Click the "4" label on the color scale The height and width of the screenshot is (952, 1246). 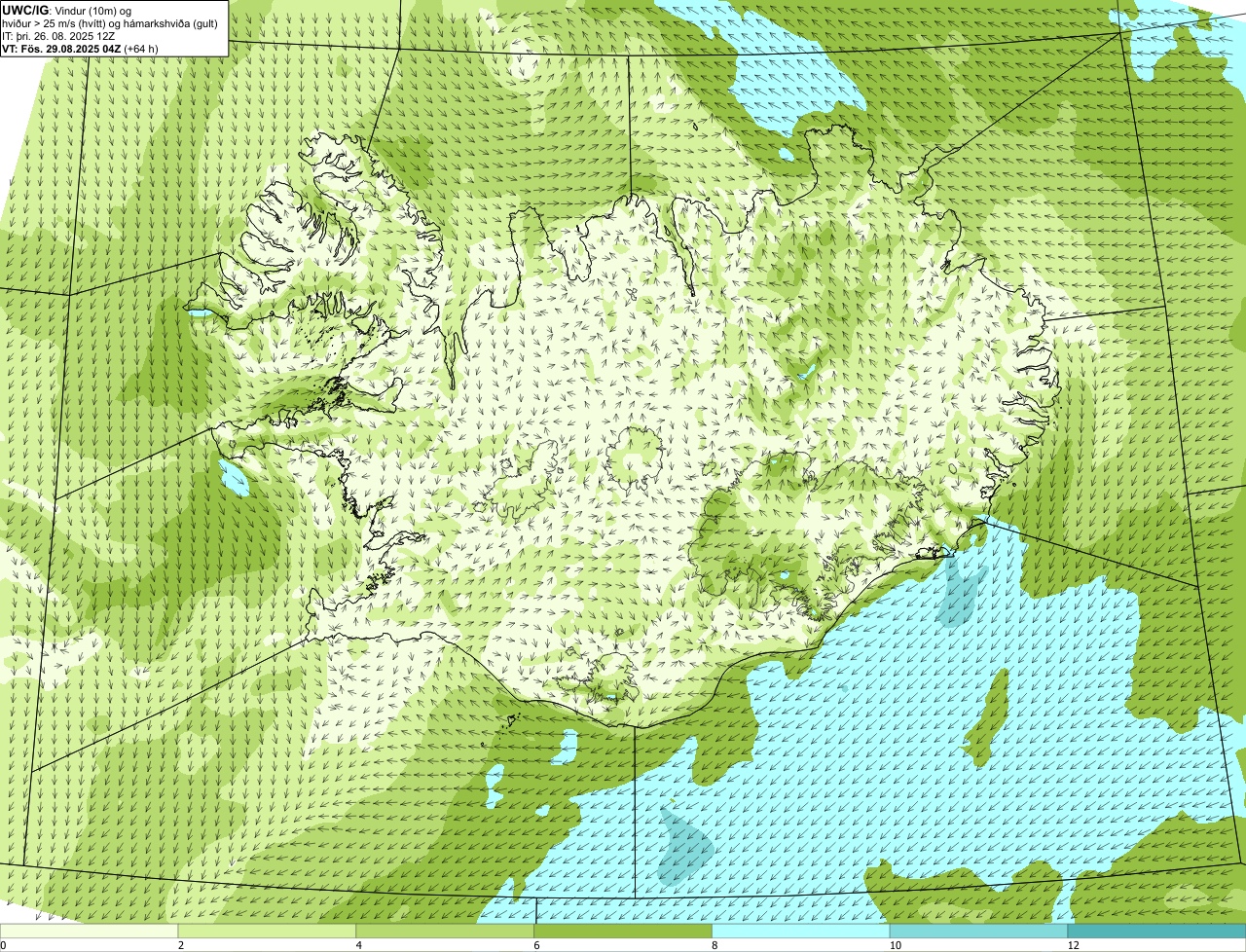359,945
